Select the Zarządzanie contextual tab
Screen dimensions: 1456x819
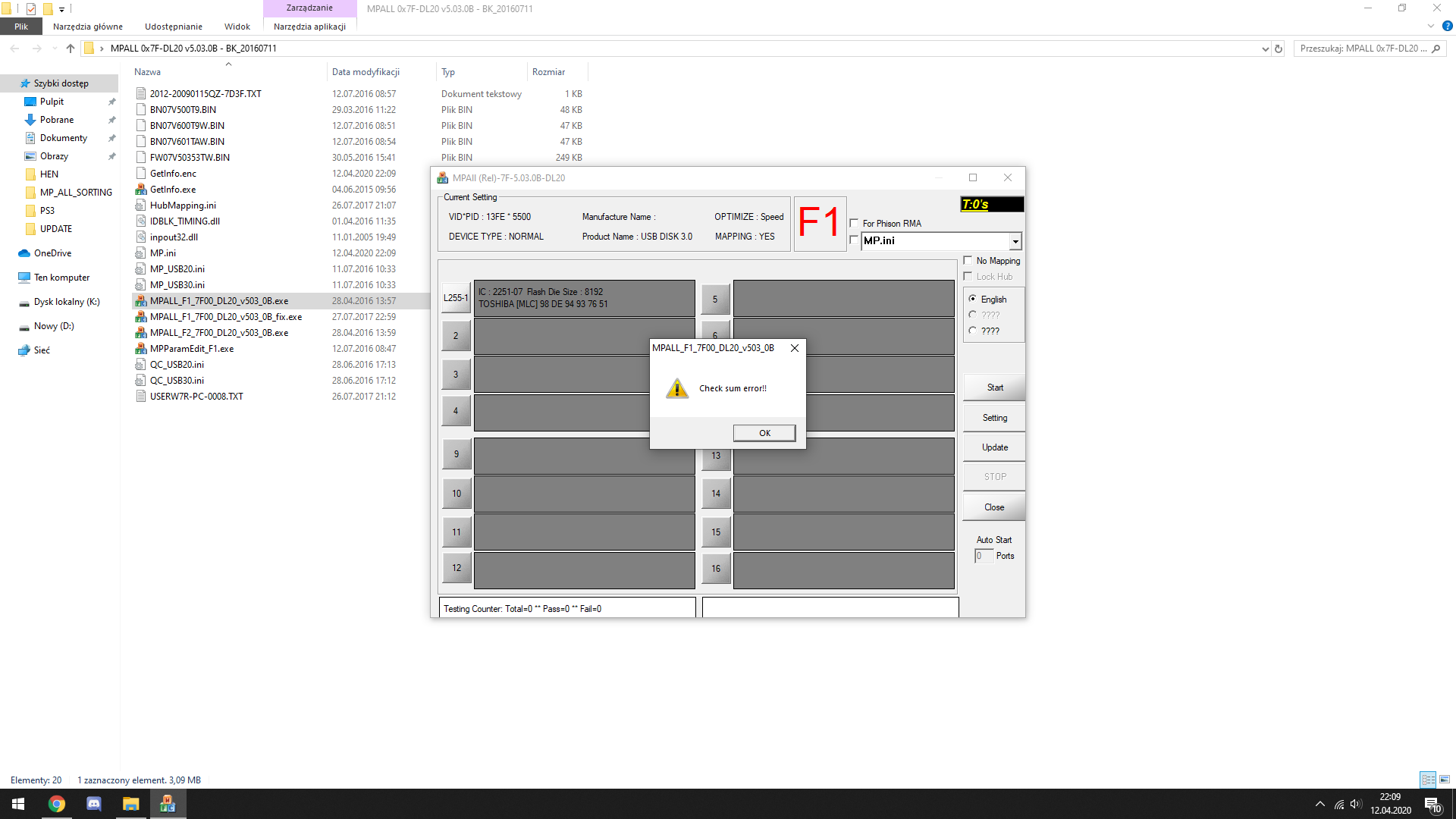click(309, 8)
